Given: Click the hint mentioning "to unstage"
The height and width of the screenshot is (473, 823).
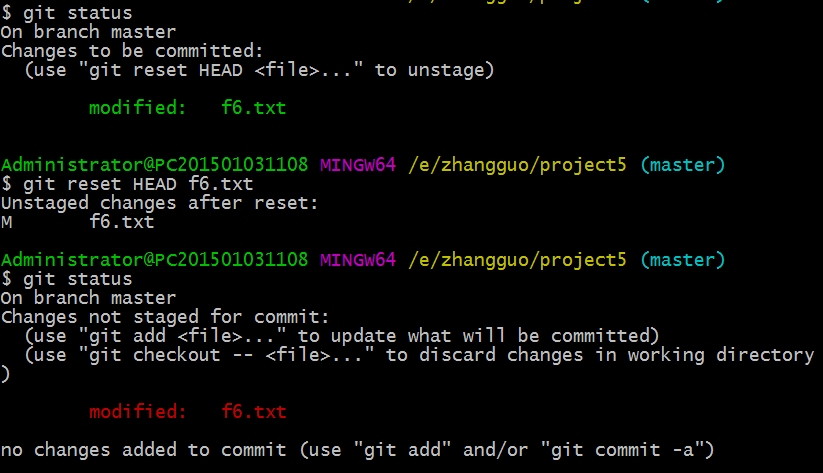Looking at the screenshot, I should coord(260,70).
